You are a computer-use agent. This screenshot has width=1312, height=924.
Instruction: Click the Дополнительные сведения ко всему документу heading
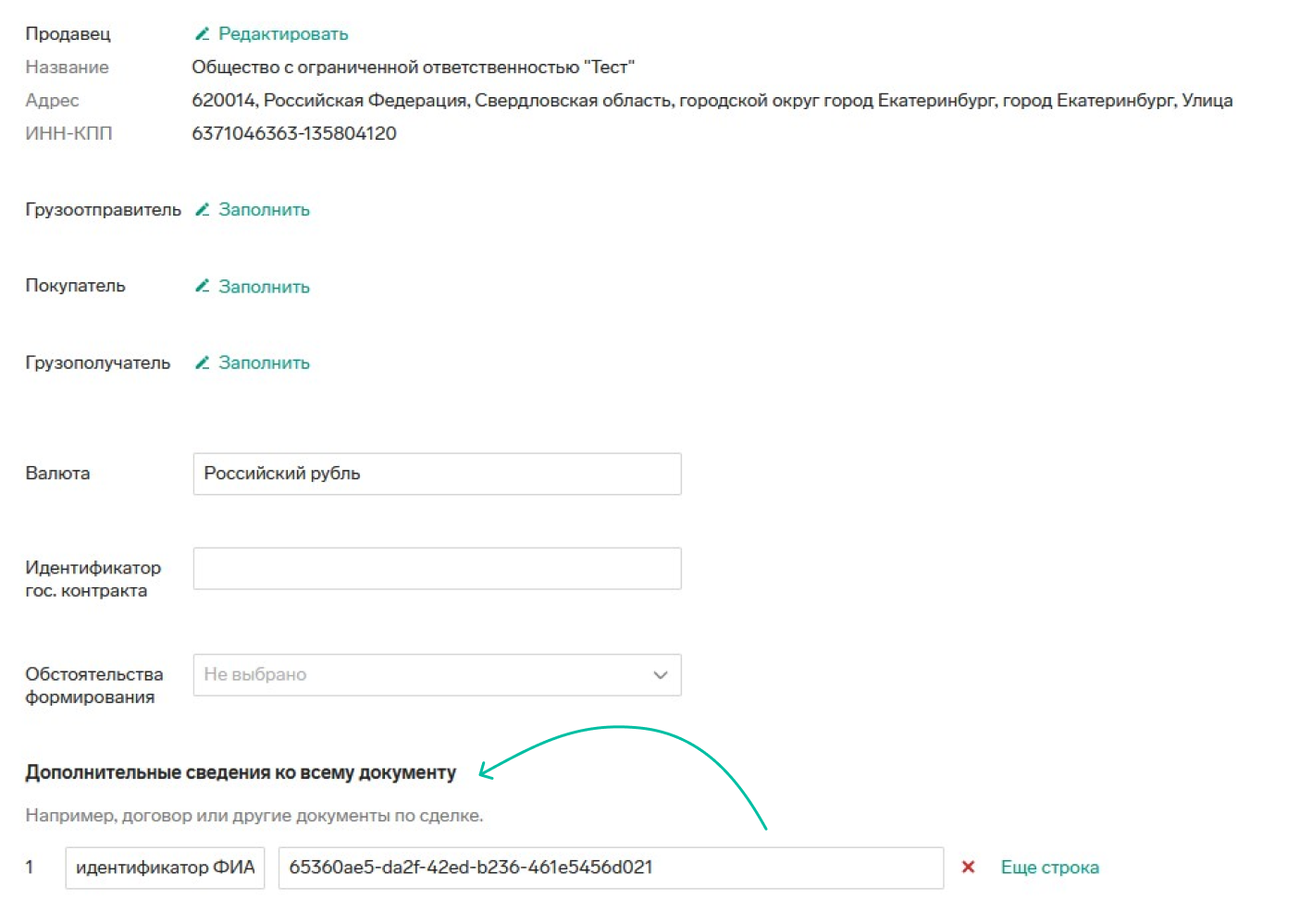coord(241,772)
